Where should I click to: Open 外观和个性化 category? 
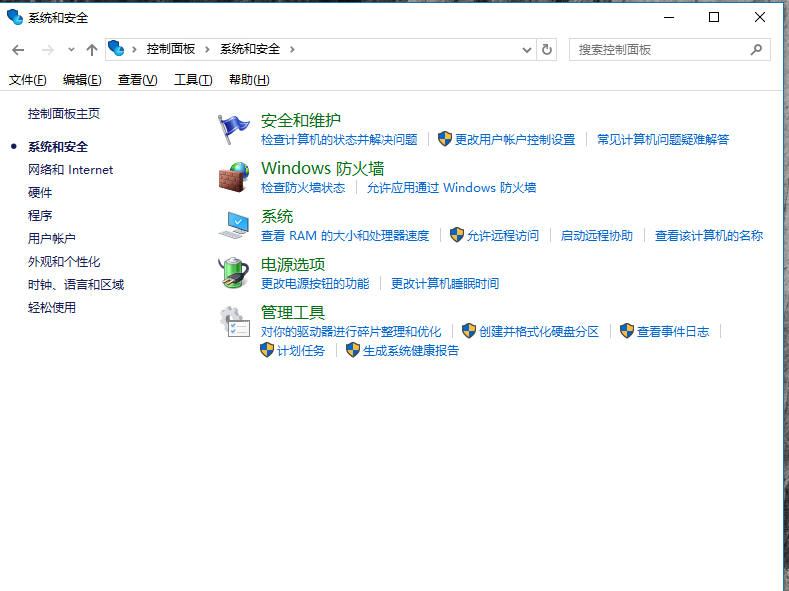tap(64, 262)
